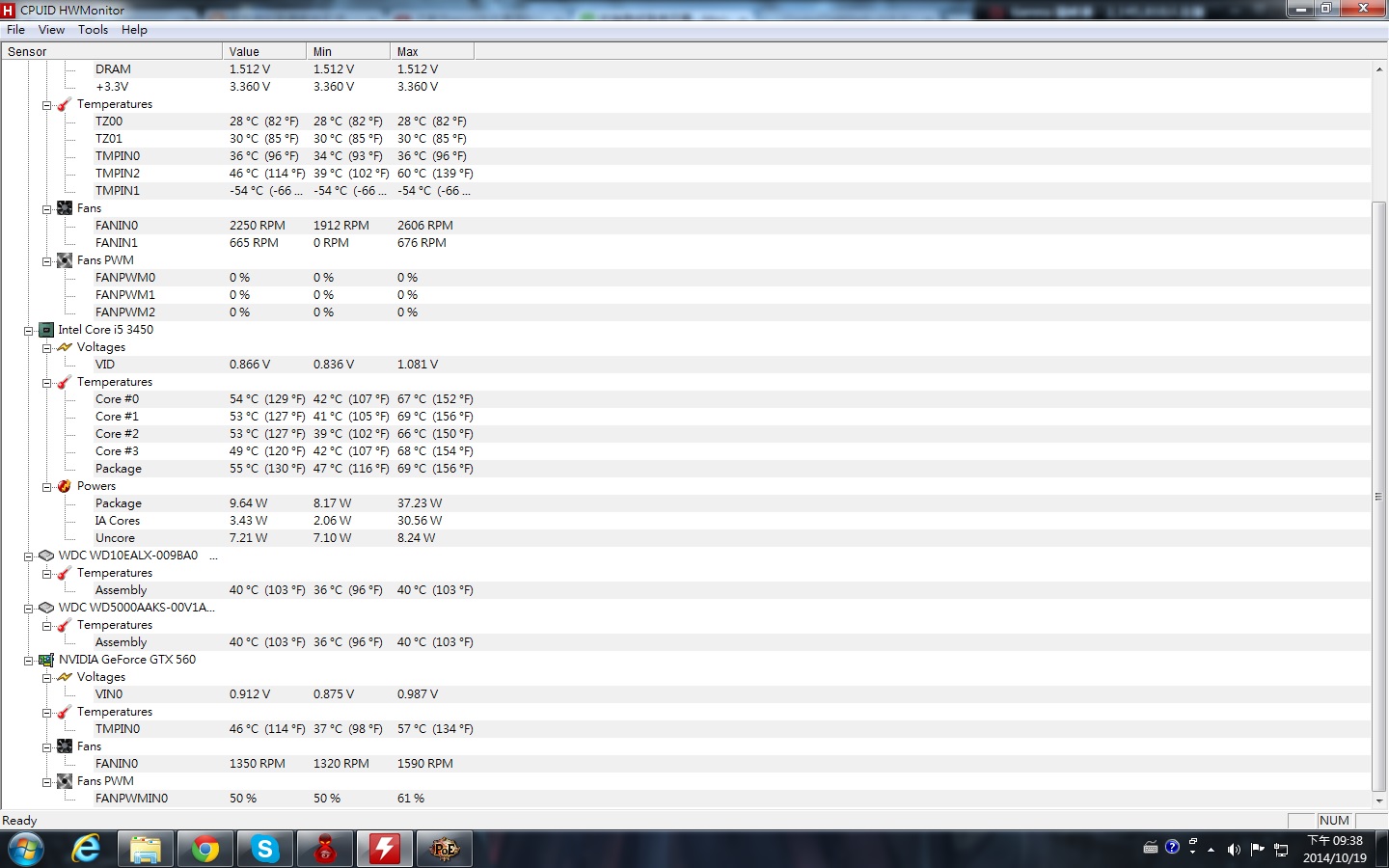Click the blue help question mark tray icon
This screenshot has width=1389, height=868.
[1172, 847]
